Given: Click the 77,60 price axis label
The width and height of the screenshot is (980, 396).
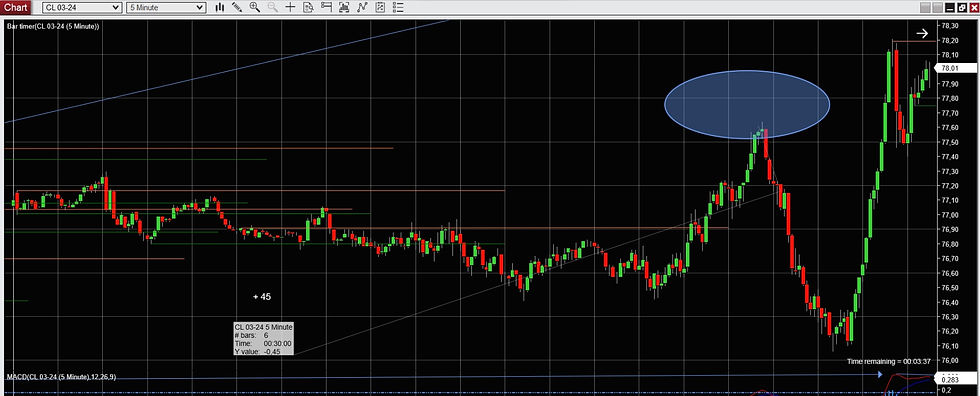Looking at the screenshot, I should pyautogui.click(x=950, y=127).
